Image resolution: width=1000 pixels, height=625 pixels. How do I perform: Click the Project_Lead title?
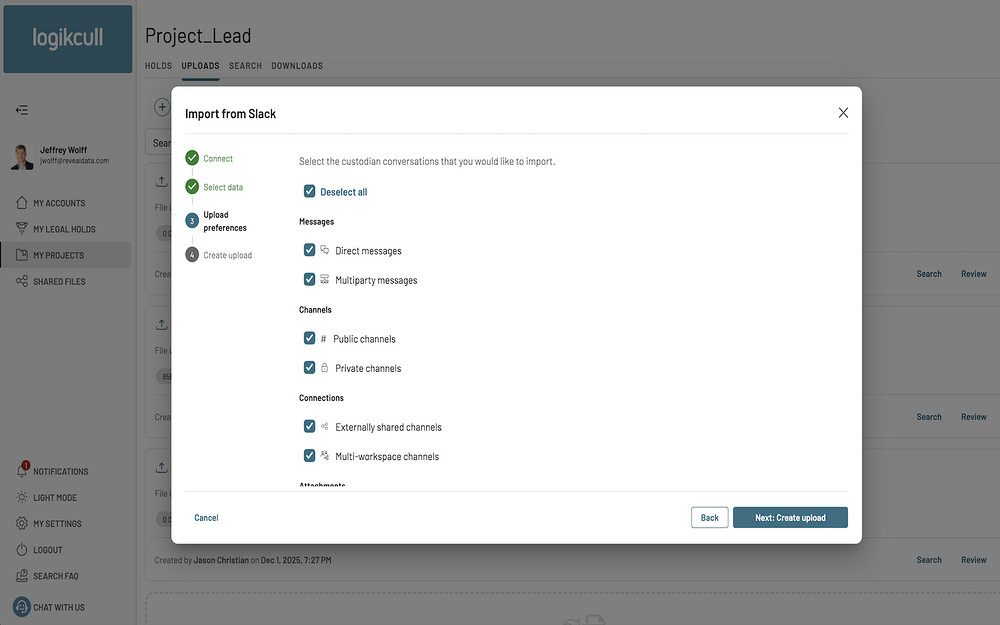point(198,36)
